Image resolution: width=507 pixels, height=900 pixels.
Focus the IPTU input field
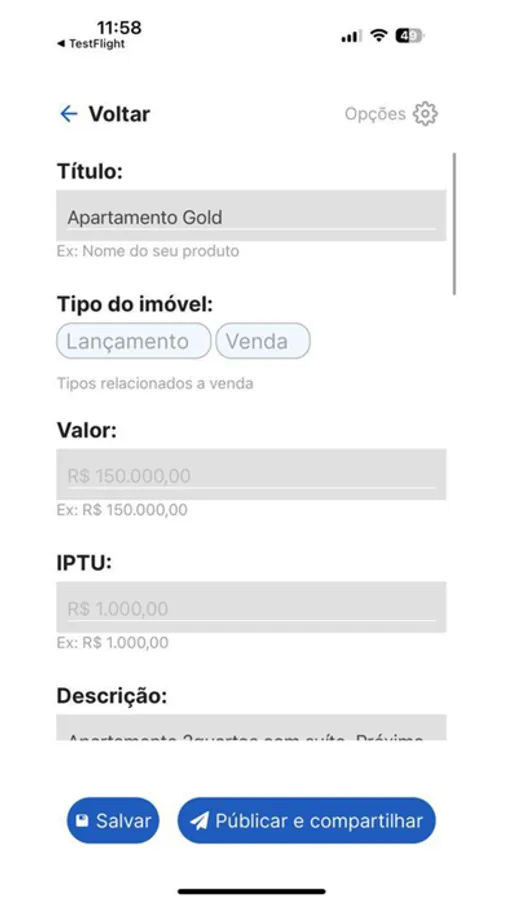click(x=251, y=607)
